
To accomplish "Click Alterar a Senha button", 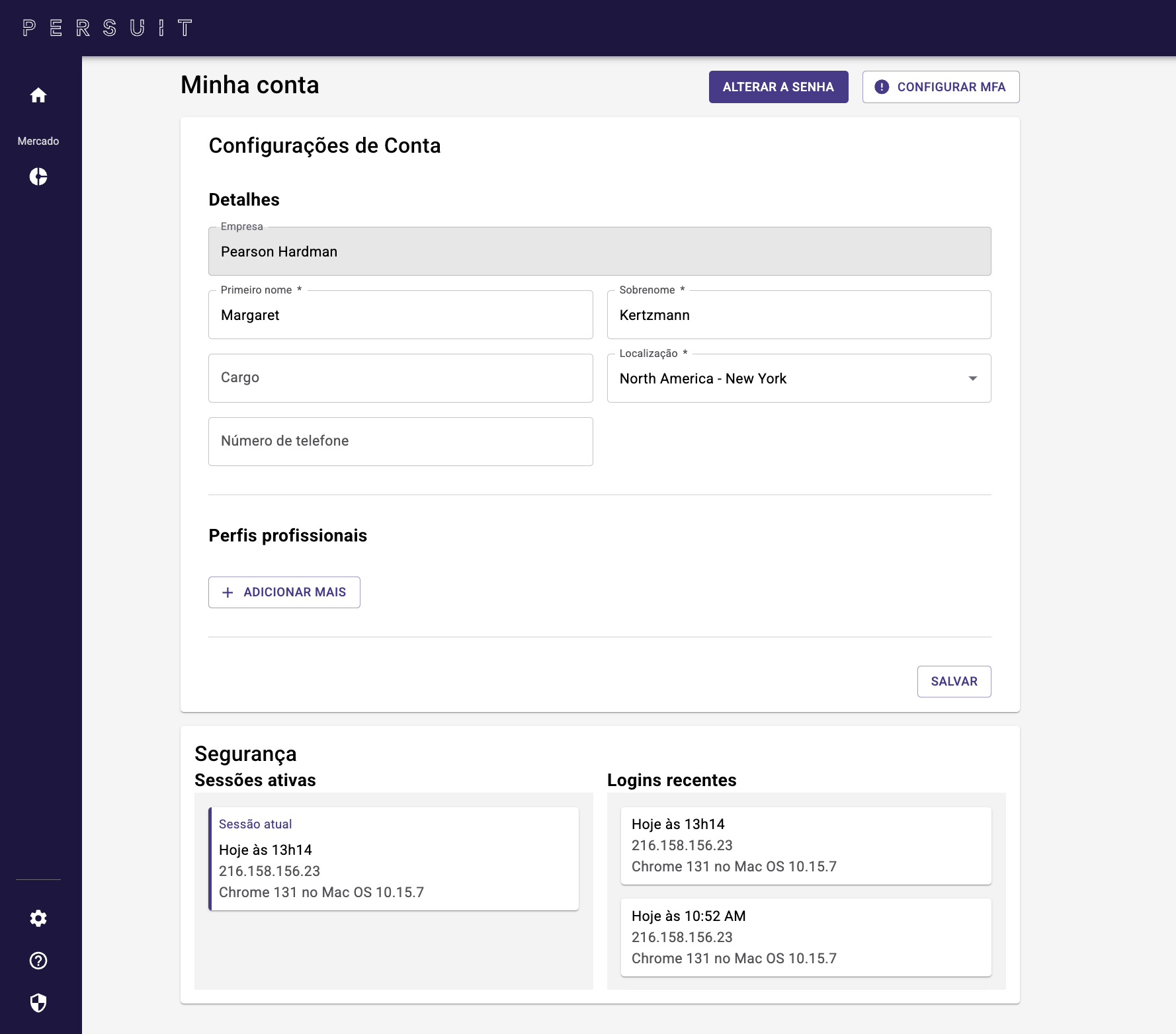I will tap(778, 87).
